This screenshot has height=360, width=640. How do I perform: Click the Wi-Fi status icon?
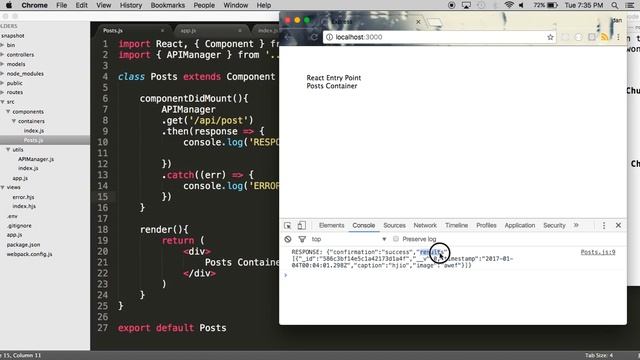[509, 5]
